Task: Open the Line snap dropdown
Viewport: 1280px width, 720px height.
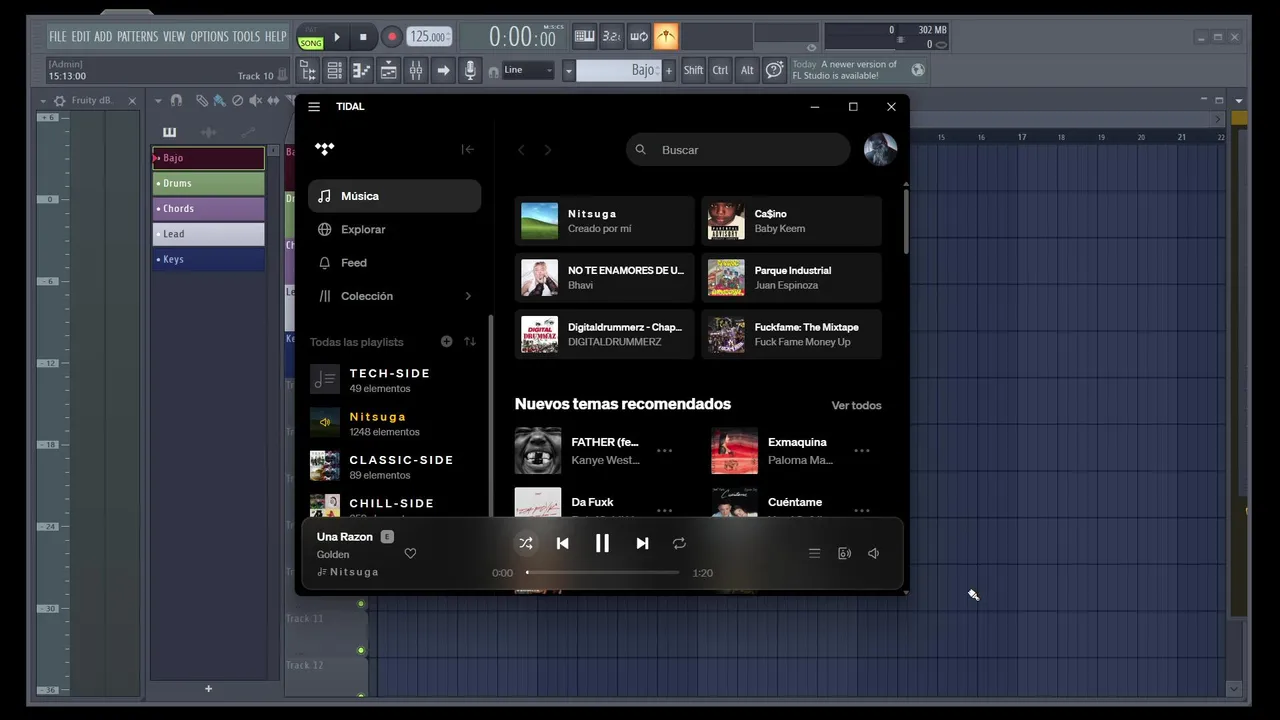Action: [x=528, y=70]
